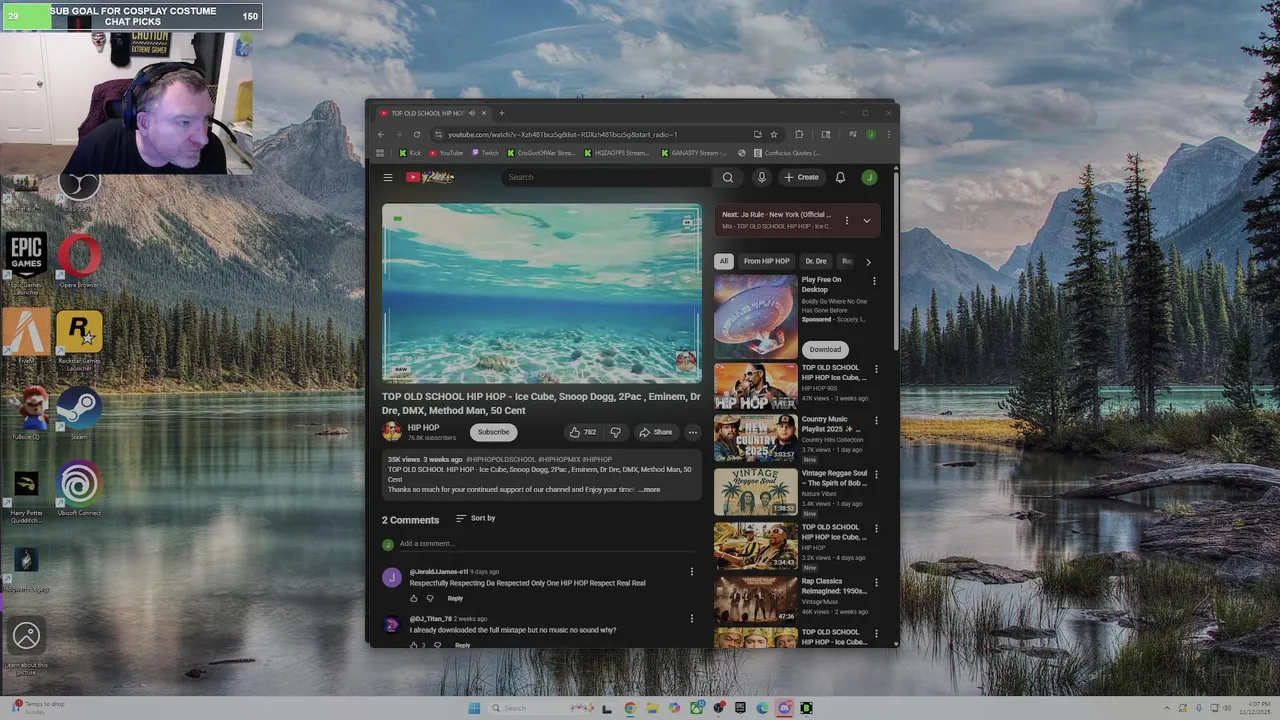Viewport: 1280px width, 720px height.
Task: Expand the description with ...more
Action: pos(649,490)
